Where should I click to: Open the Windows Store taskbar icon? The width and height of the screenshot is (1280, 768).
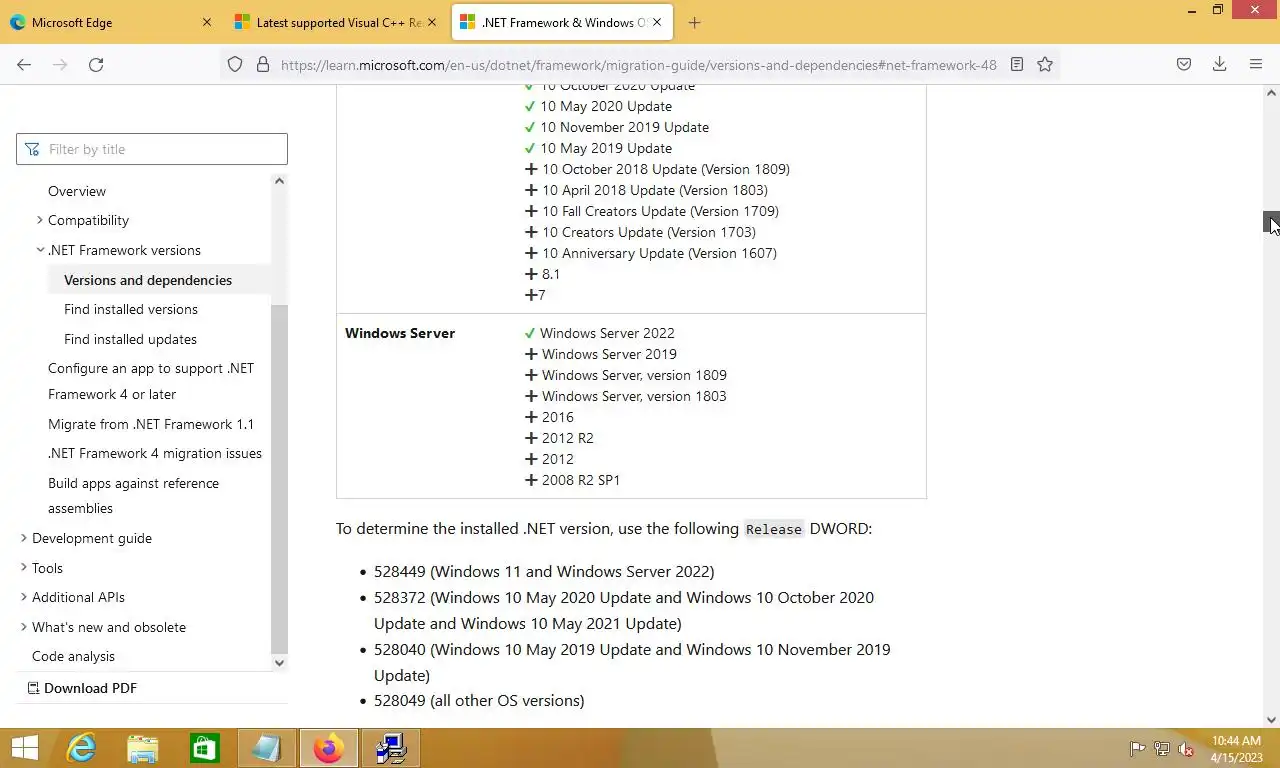click(x=205, y=748)
